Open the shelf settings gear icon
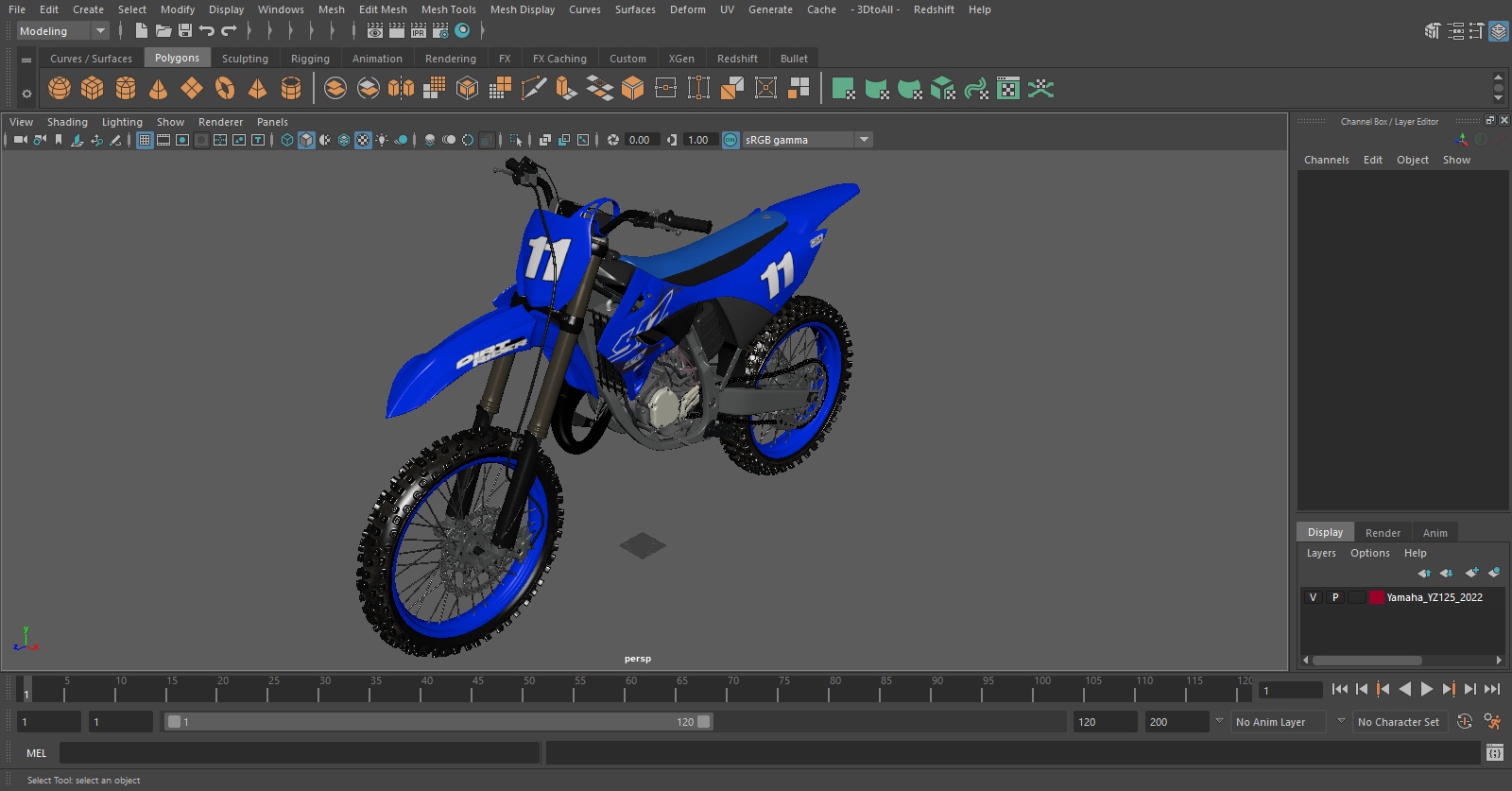1512x791 pixels. pos(26,94)
